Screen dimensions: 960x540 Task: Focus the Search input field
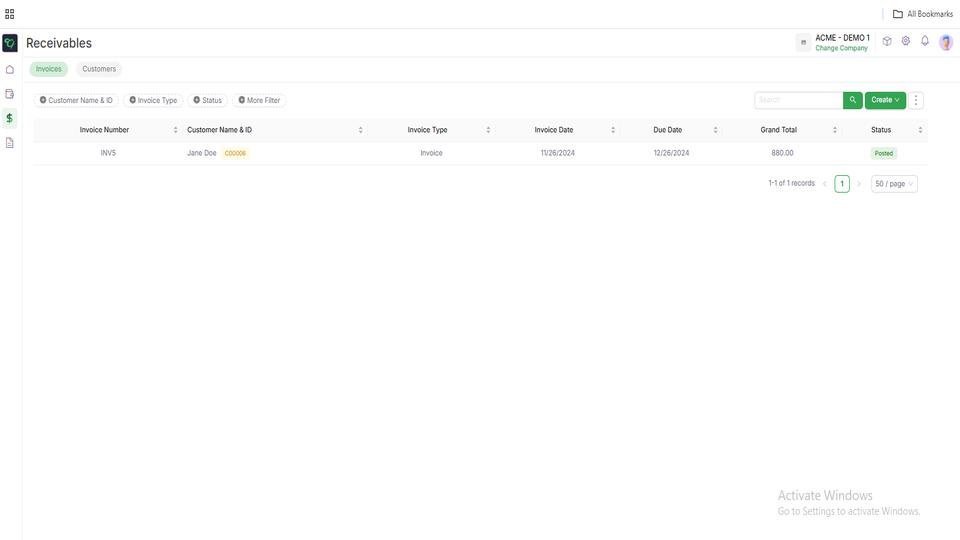point(798,100)
